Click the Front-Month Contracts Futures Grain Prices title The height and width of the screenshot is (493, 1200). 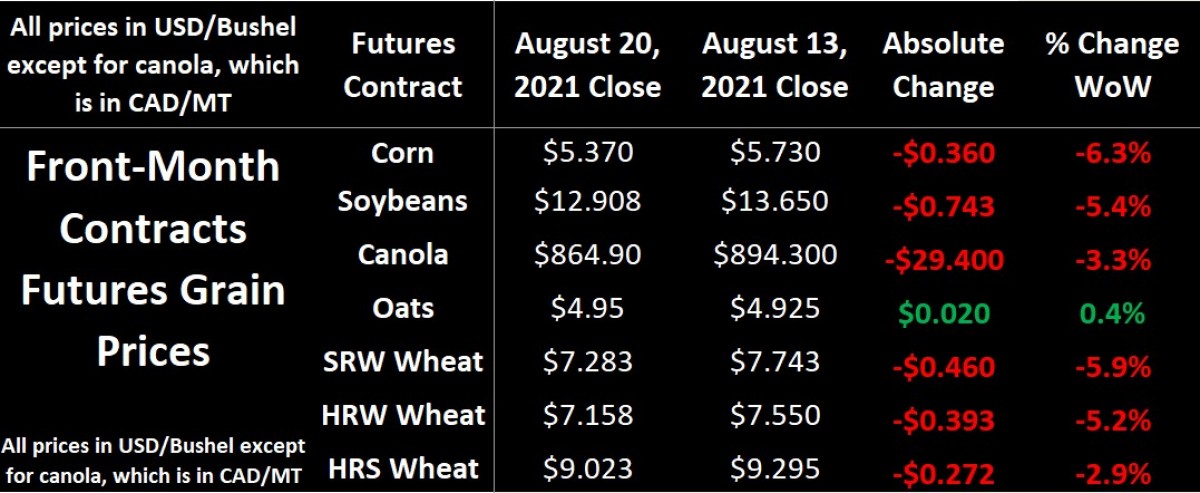click(154, 258)
